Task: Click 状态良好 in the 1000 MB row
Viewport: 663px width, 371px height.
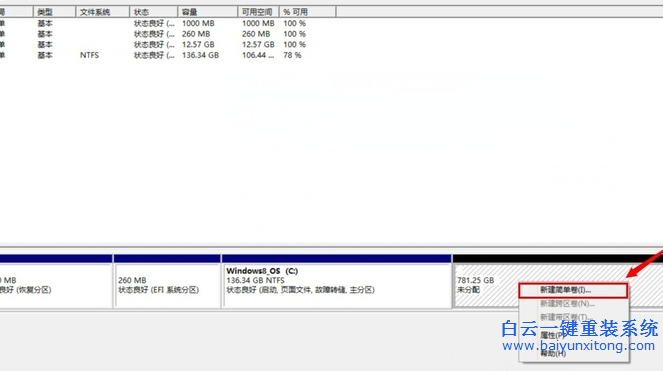Action: tap(154, 23)
